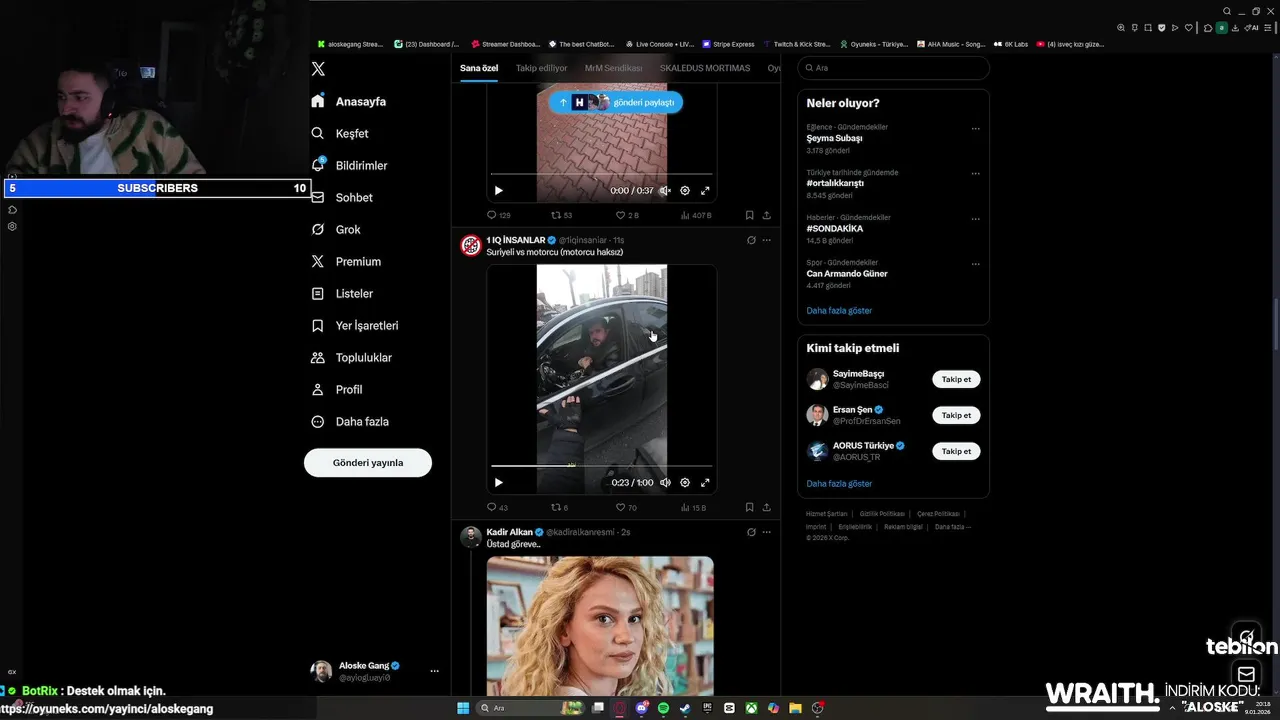The height and width of the screenshot is (720, 1280).
Task: Reply to post with 129 comments
Action: coord(498,215)
